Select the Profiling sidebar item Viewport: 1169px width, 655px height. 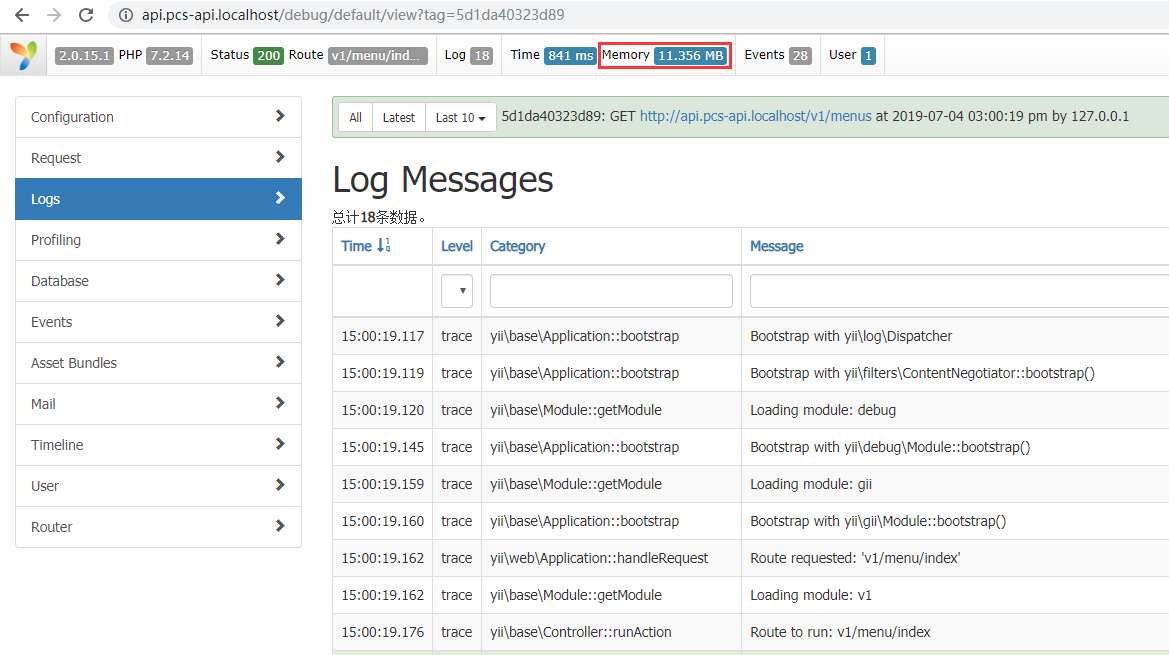coord(158,240)
